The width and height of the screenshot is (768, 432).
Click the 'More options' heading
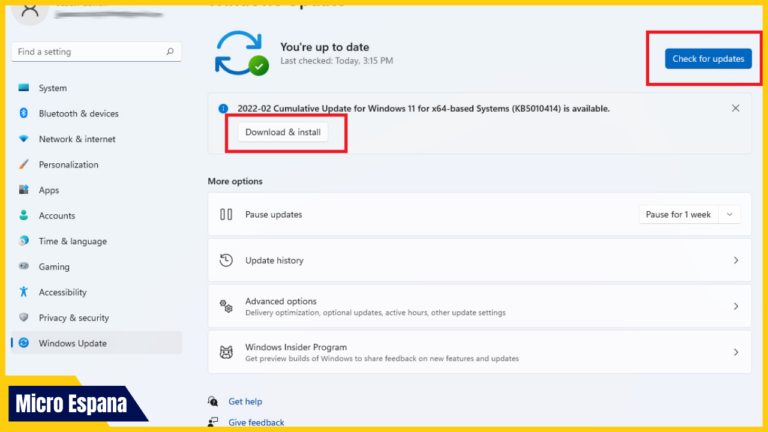pos(235,181)
